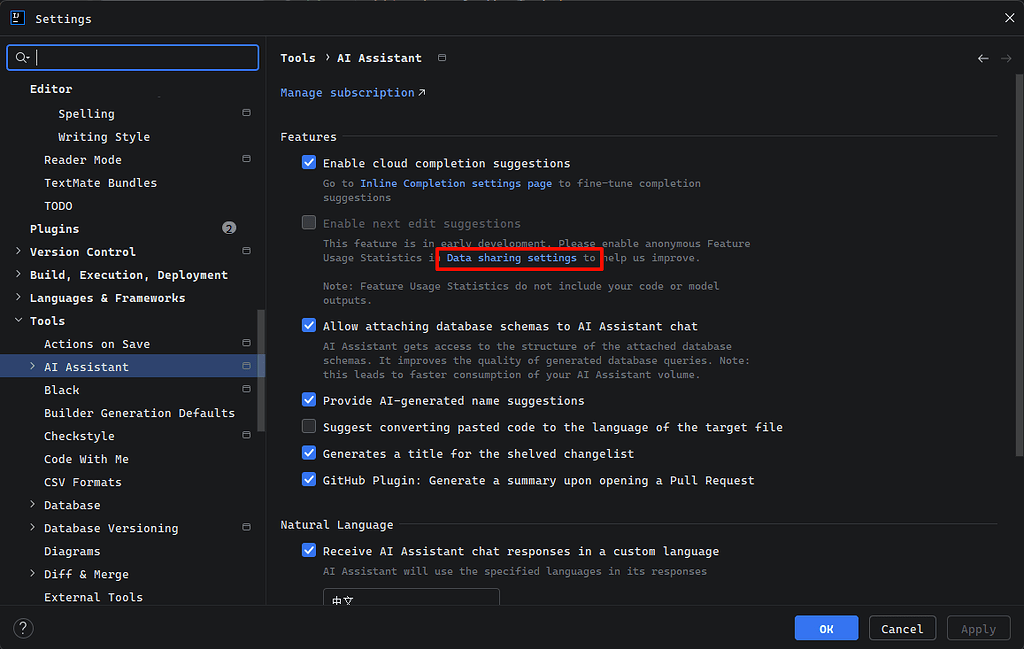Click the project-level icon next to Version Control
Image resolution: width=1024 pixels, height=649 pixels.
coord(246,251)
